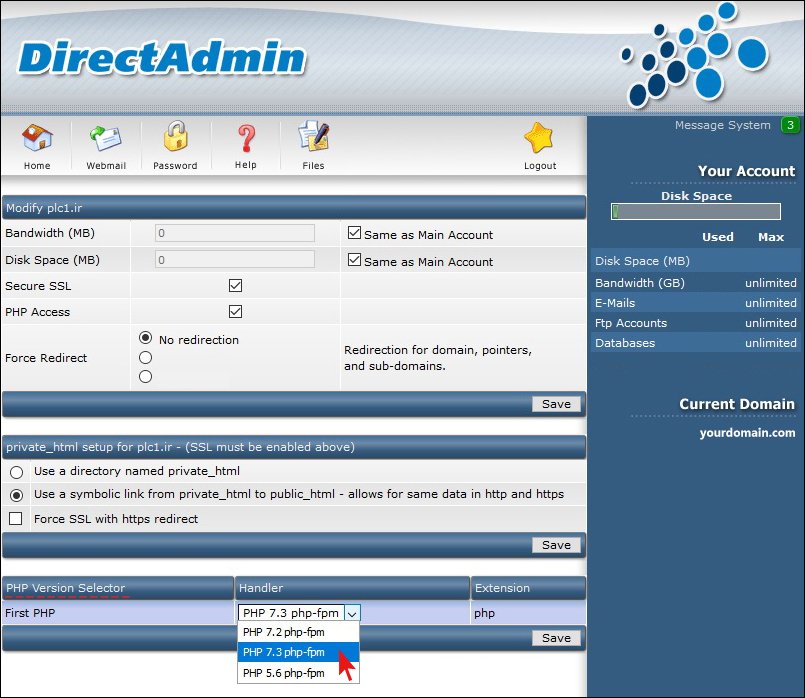805x698 pixels.
Task: Click the Bandwidth (GB) account row
Action: (x=696, y=283)
